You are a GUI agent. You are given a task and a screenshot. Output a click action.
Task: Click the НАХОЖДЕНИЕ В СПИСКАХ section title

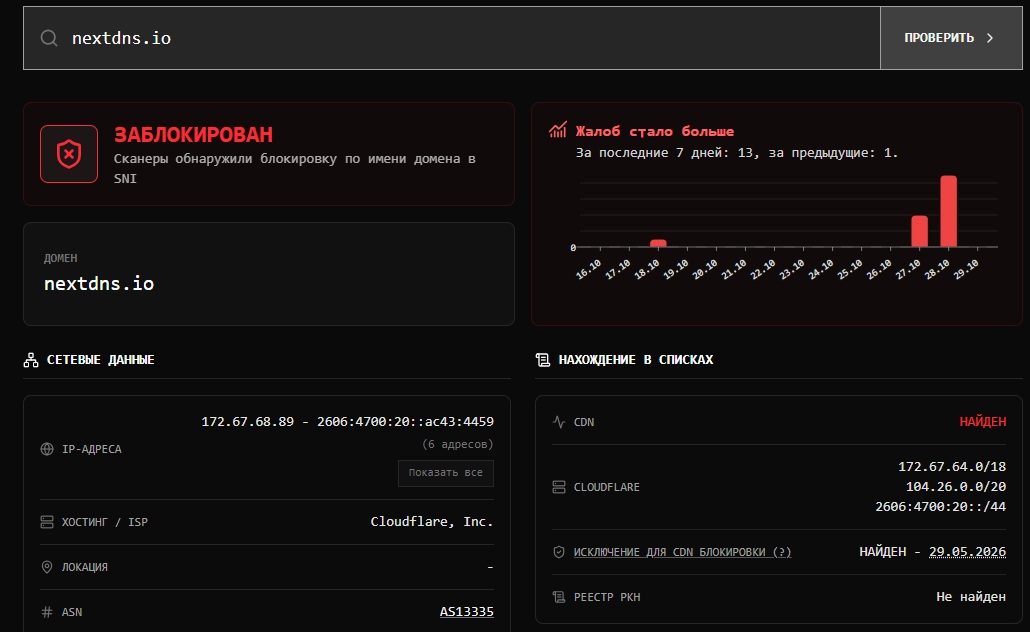[x=636, y=360]
